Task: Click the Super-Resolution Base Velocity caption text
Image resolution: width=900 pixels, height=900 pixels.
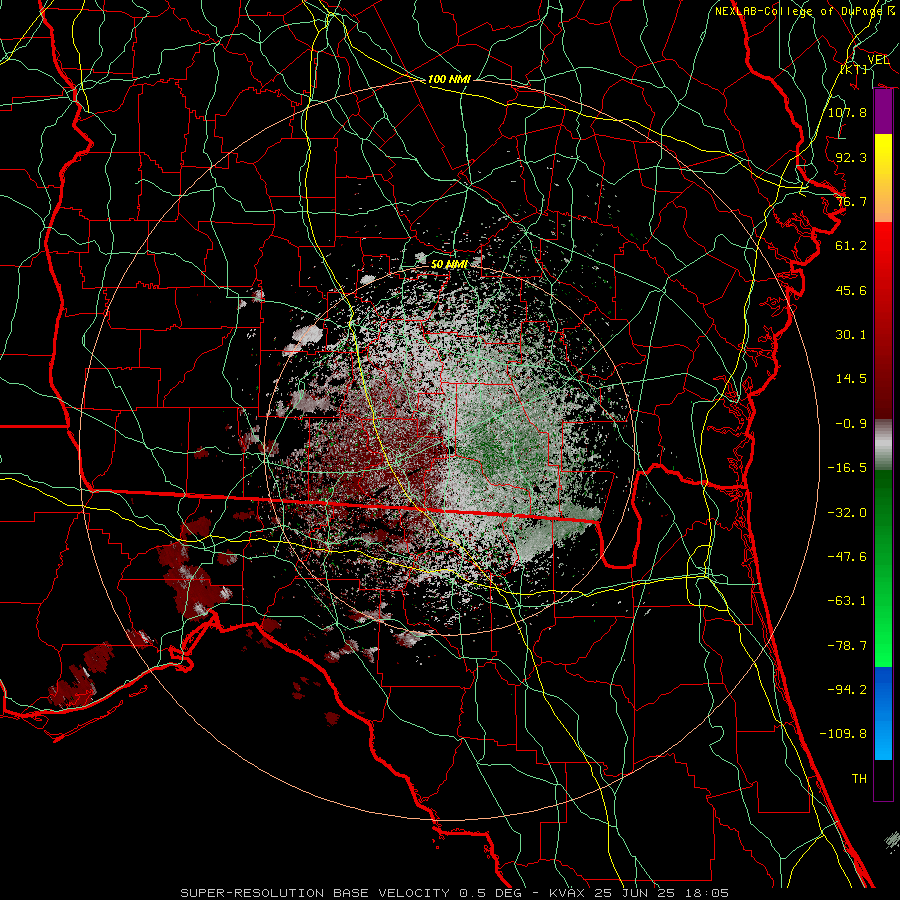Action: (x=455, y=893)
